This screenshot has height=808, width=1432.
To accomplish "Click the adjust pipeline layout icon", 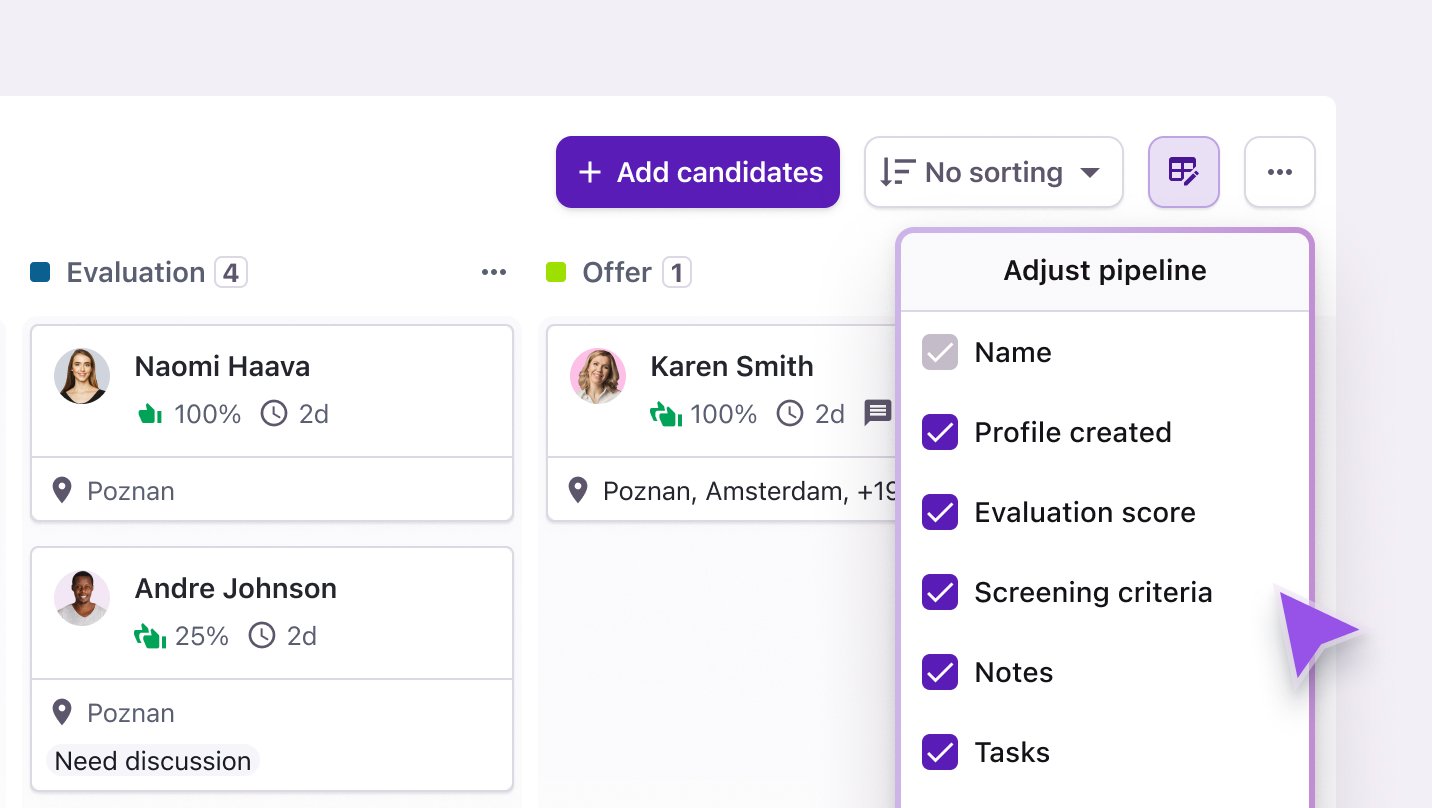I will pos(1183,172).
